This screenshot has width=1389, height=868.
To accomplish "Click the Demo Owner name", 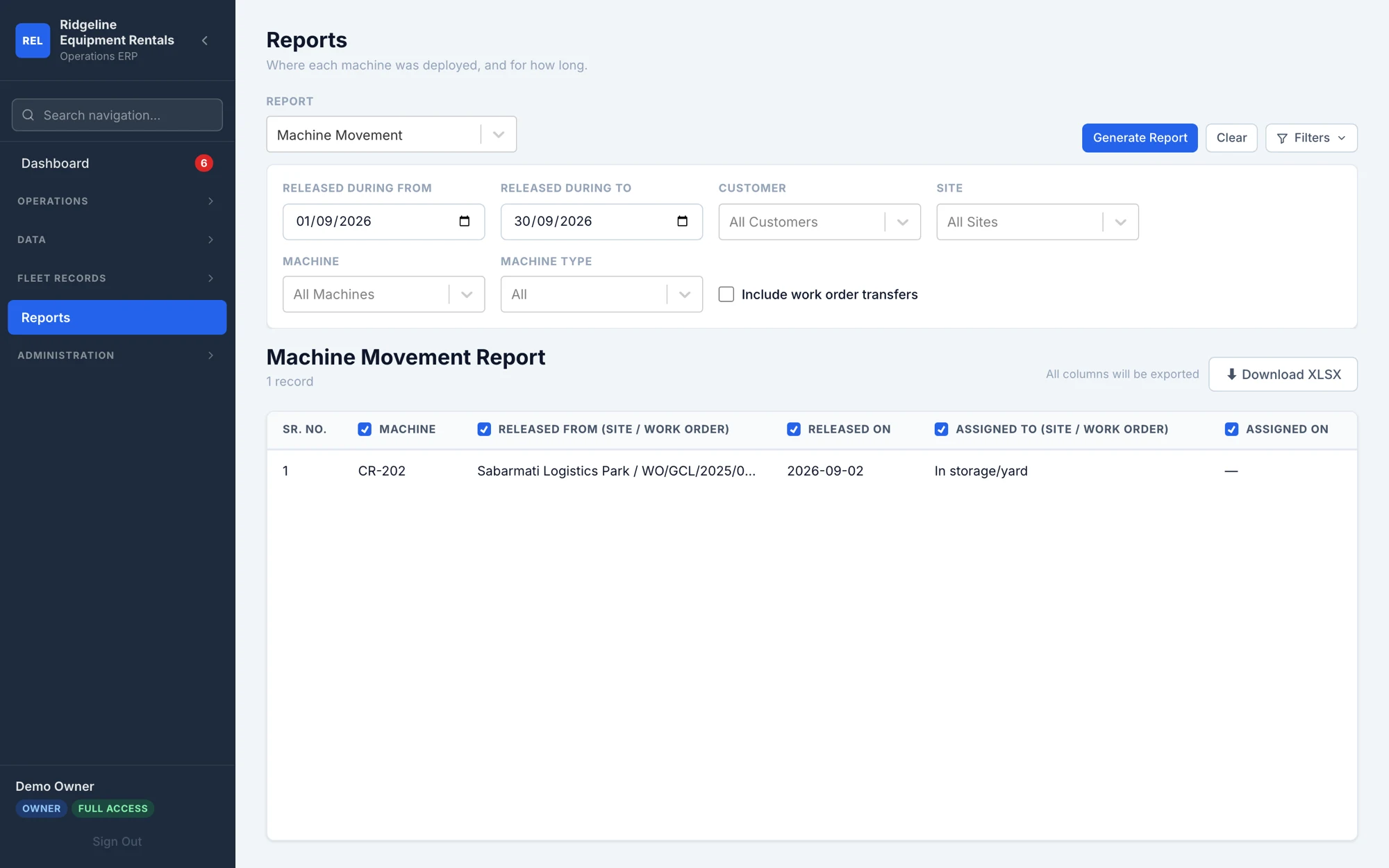I will 55,786.
